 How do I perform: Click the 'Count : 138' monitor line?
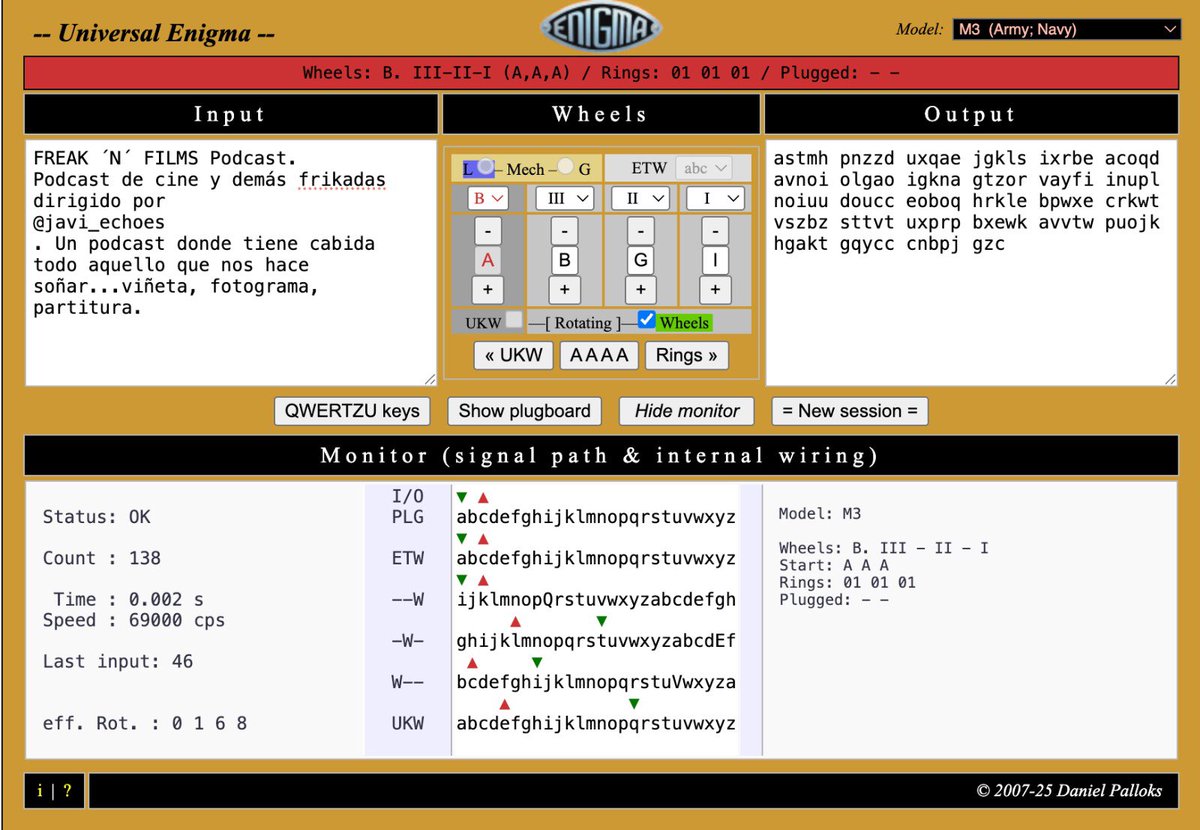[102, 558]
